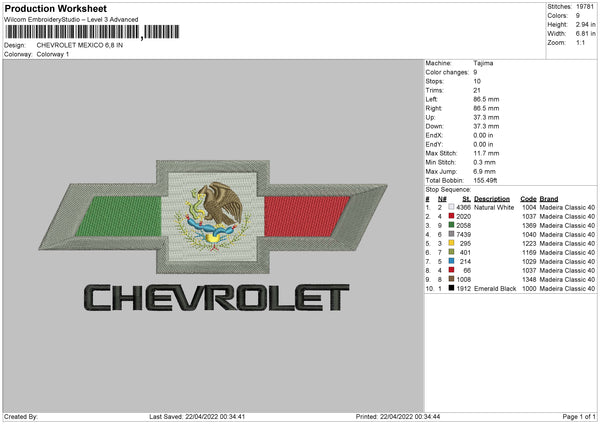Viewport: 600px width, 424px height.
Task: Click the Down extent label
Action: tap(434, 126)
